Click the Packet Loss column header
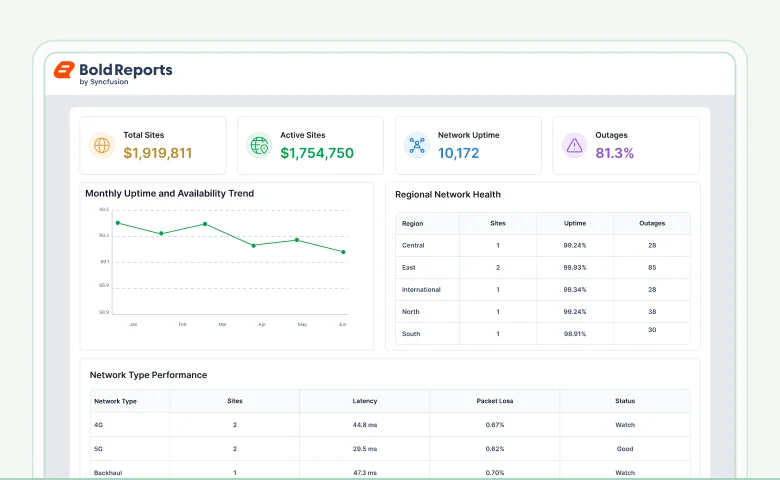 (x=494, y=401)
